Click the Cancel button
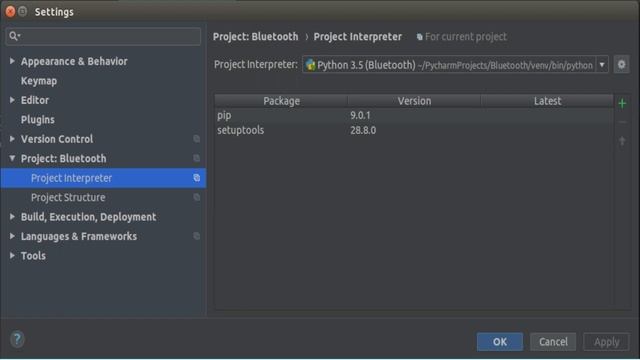 point(553,342)
